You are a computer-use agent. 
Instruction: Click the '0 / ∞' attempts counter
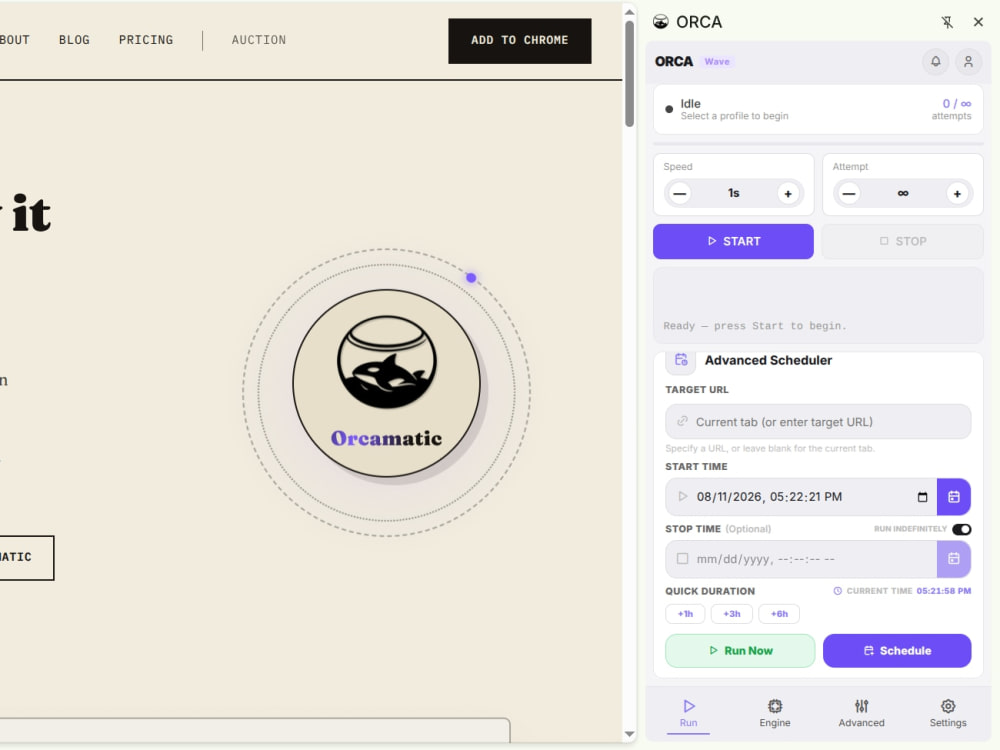[957, 103]
